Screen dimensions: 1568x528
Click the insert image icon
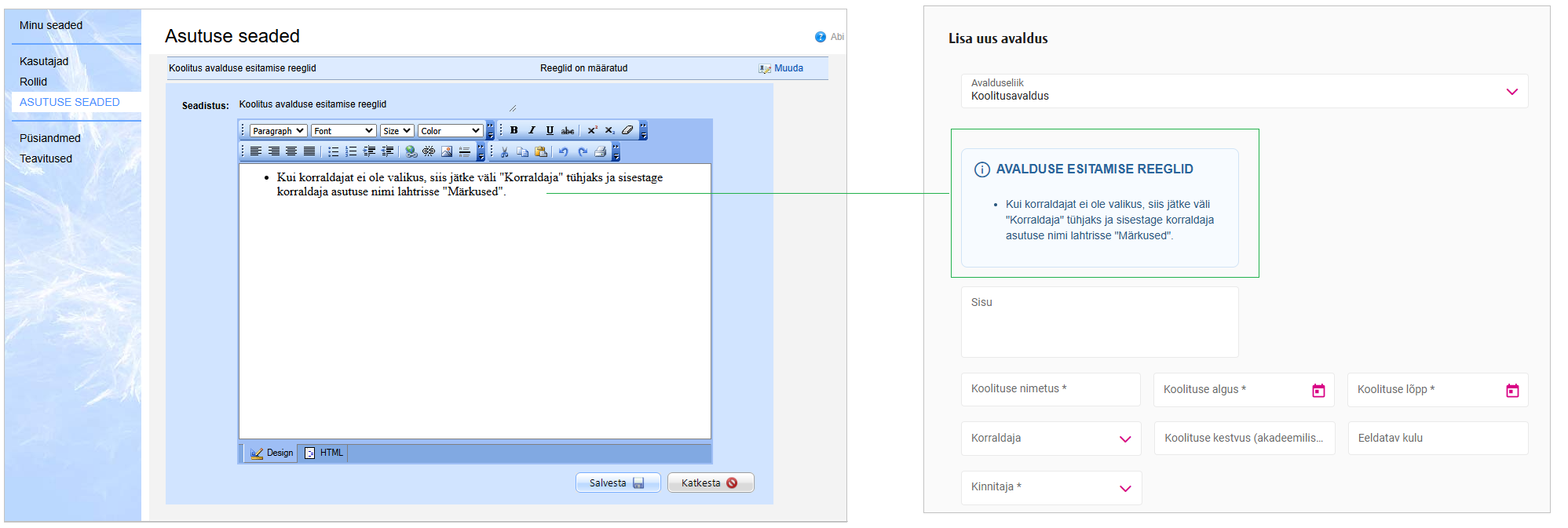[447, 151]
